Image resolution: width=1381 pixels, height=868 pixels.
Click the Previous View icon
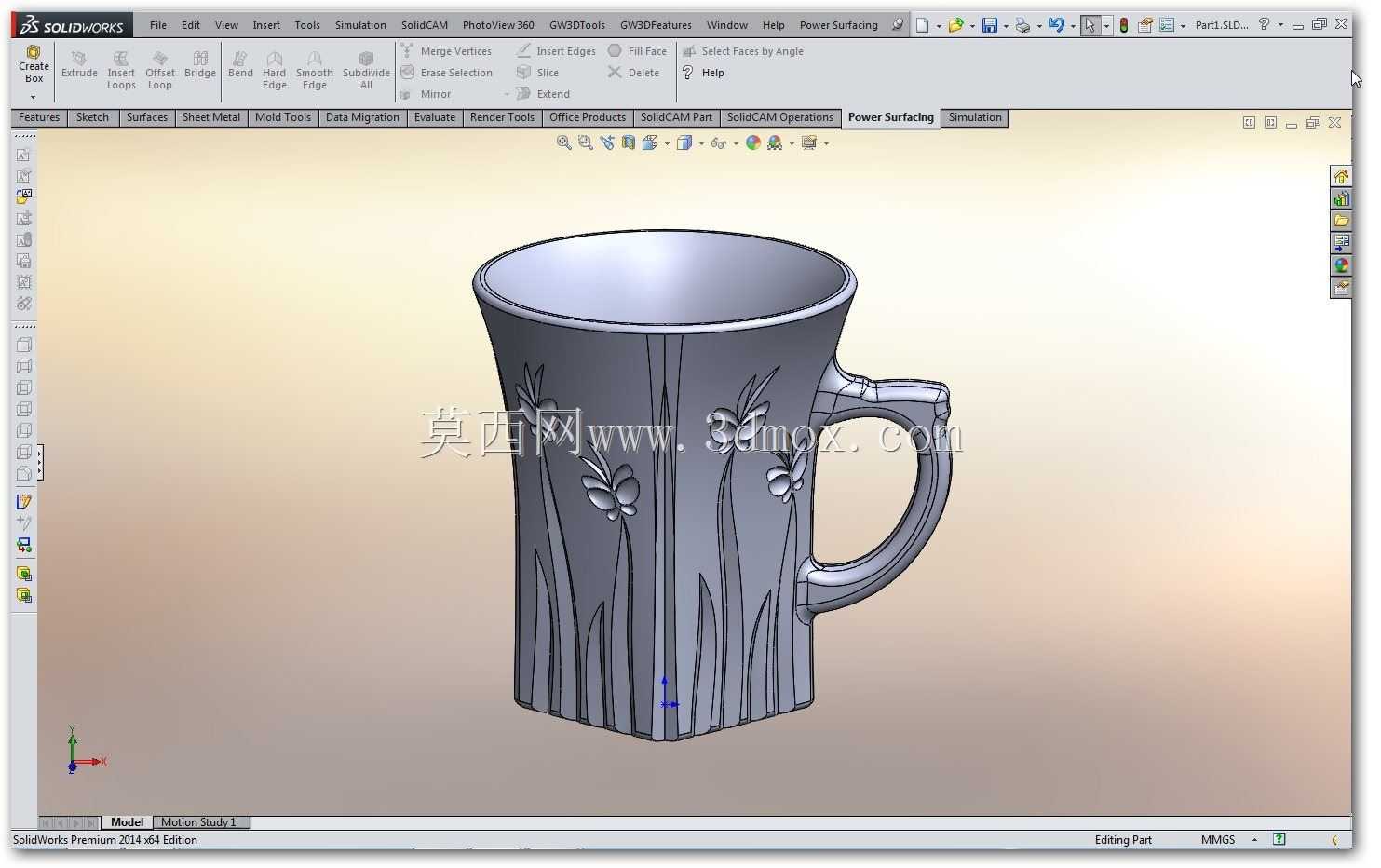(x=607, y=142)
